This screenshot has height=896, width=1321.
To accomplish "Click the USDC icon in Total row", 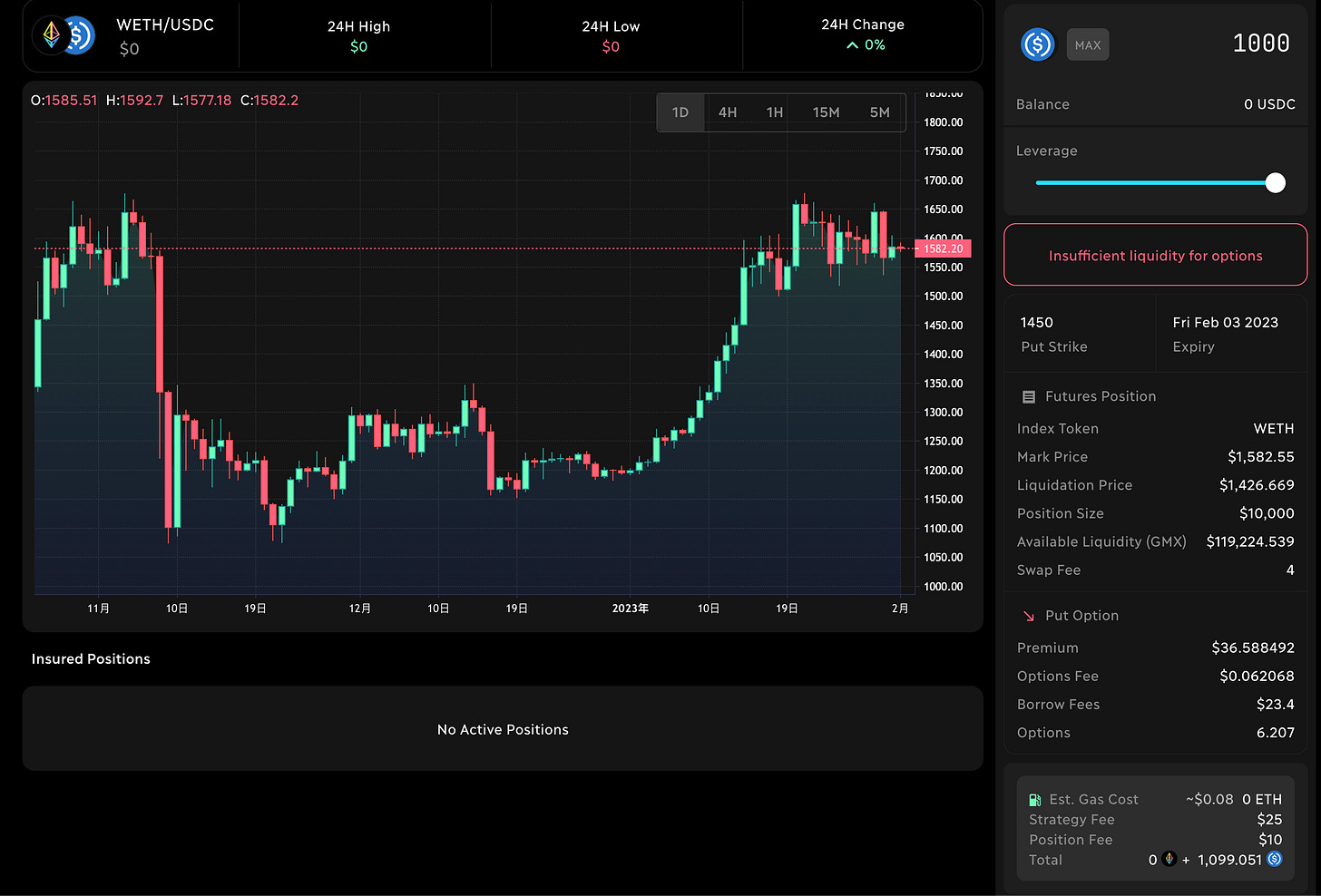I will (x=1275, y=859).
